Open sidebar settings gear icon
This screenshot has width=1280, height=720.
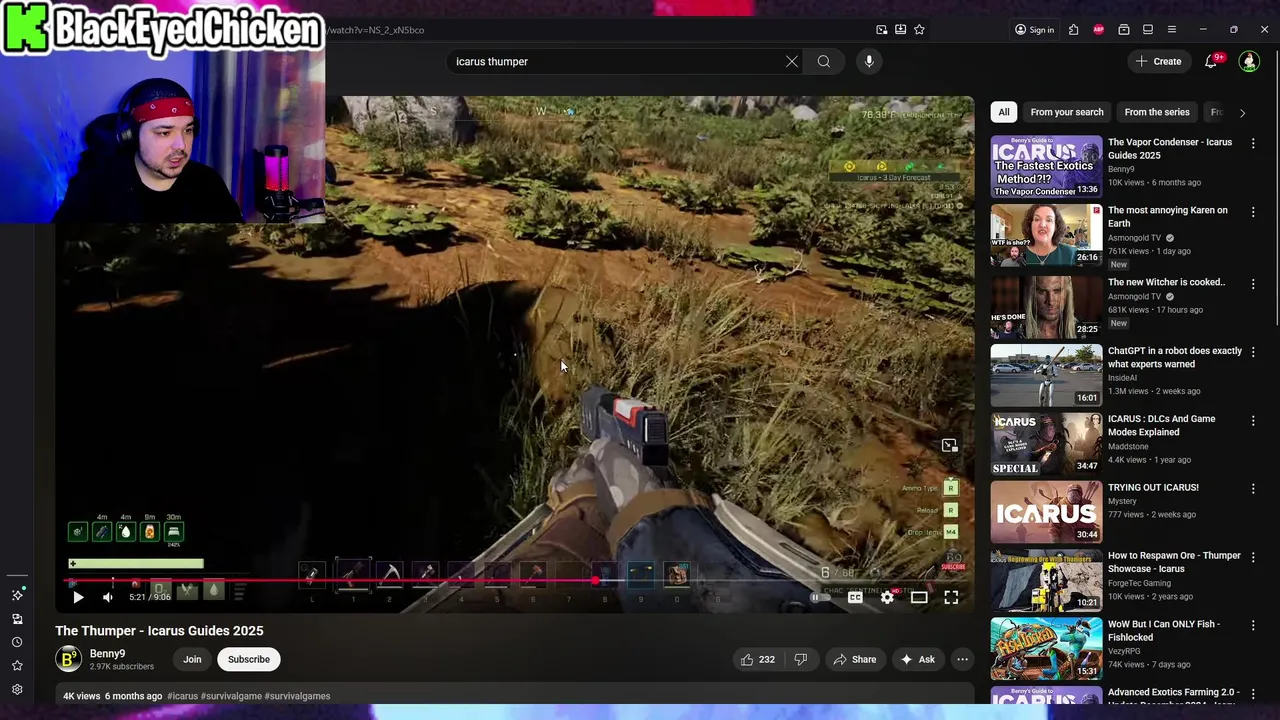17,690
